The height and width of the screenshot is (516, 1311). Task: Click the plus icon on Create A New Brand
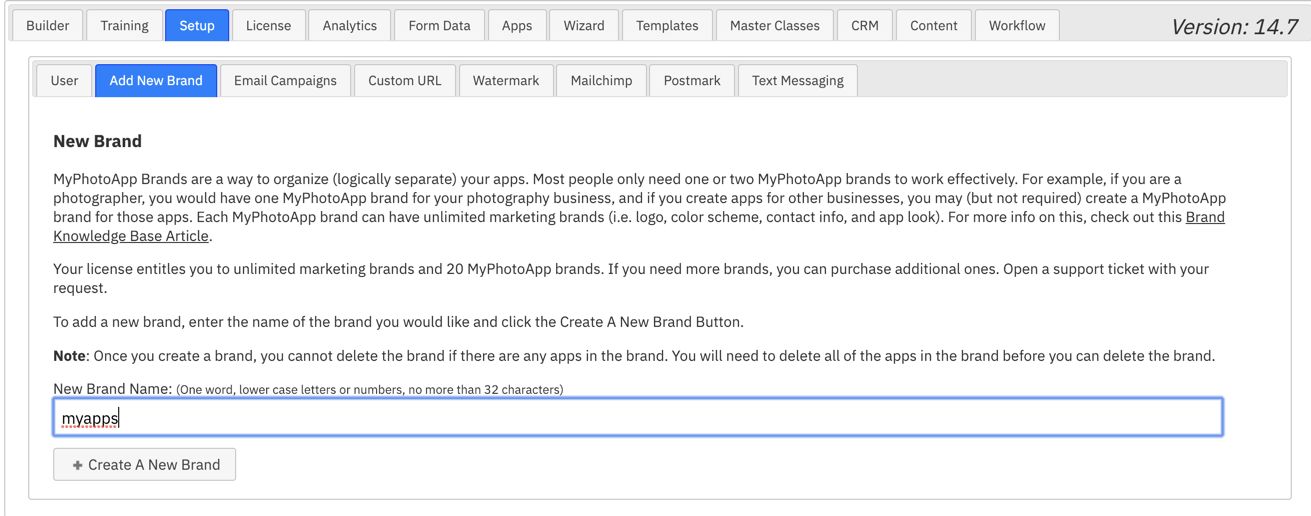pyautogui.click(x=78, y=465)
